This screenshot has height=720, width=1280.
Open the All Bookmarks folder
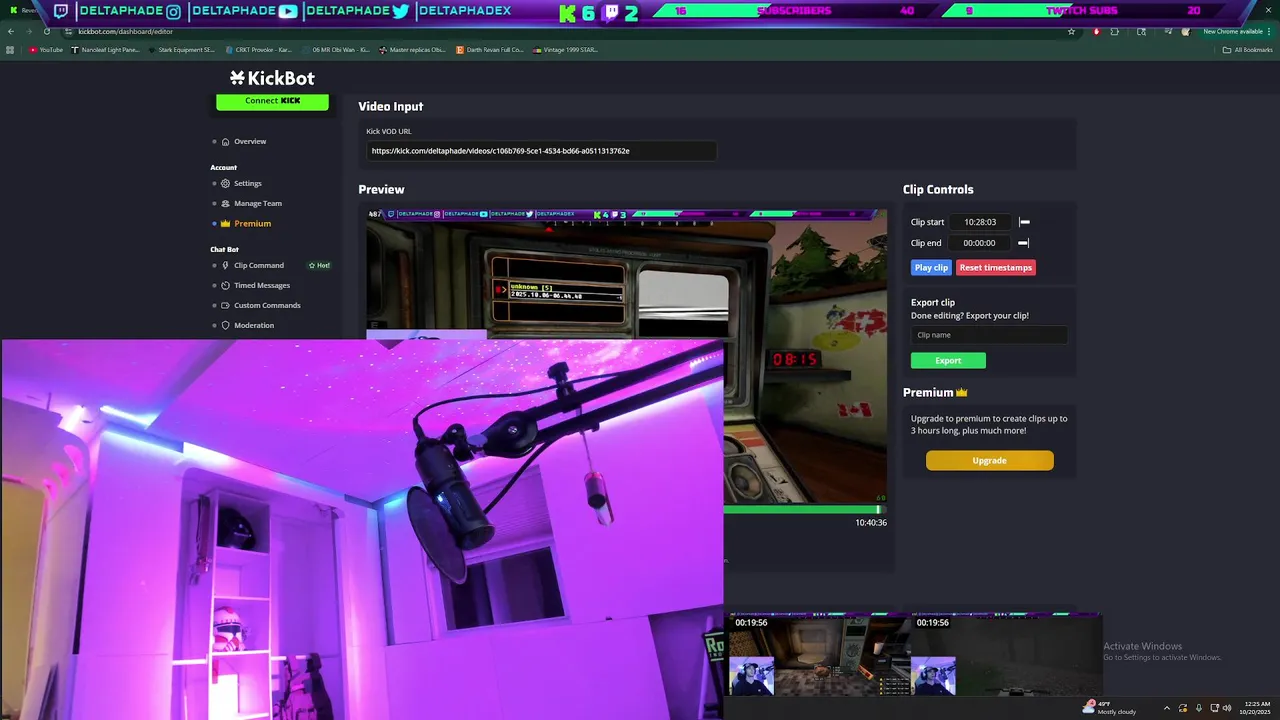(x=1248, y=50)
